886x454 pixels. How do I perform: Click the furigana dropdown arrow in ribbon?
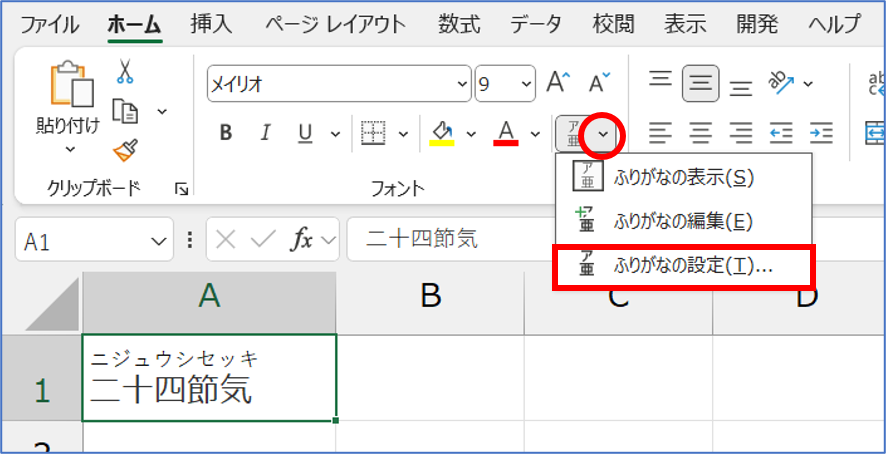coord(603,134)
